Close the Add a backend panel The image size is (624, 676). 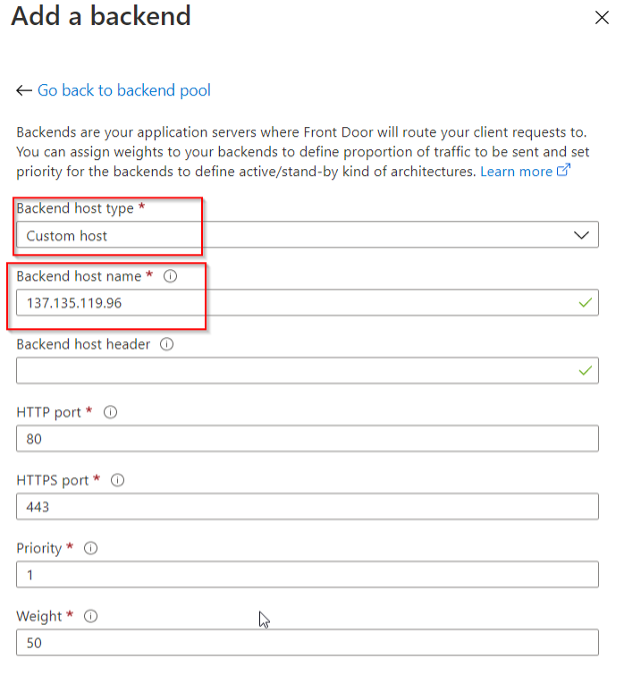[x=602, y=18]
